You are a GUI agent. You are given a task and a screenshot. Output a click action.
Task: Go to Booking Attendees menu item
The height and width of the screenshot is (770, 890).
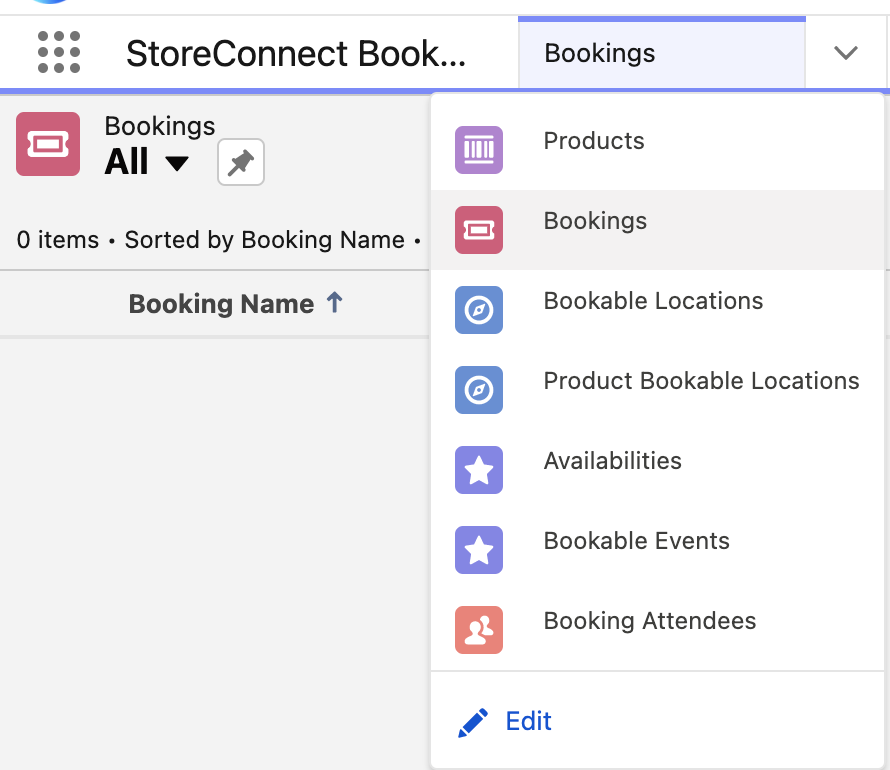657,630
